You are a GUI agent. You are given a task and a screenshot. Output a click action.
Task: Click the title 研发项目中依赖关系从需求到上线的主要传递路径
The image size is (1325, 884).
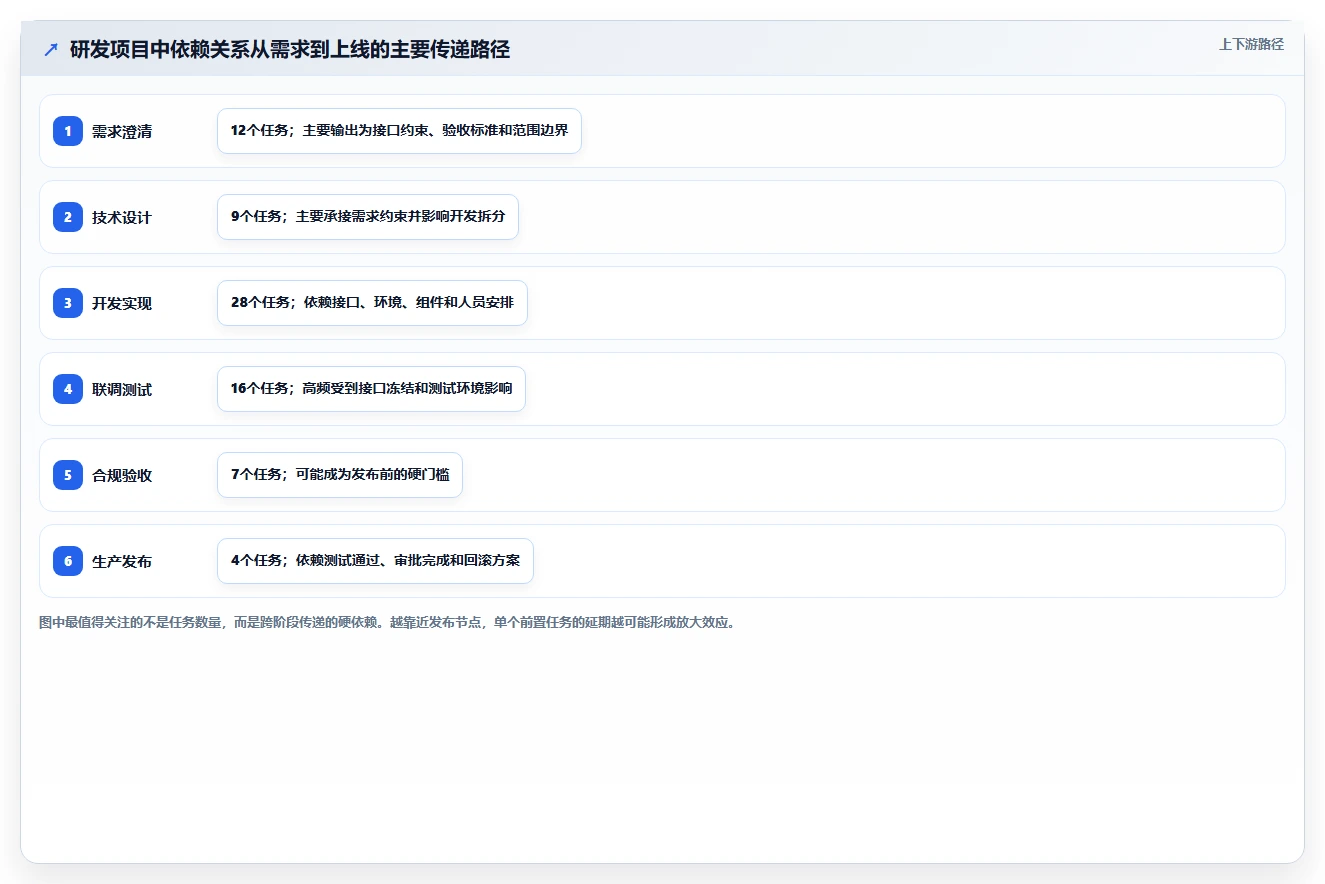tap(290, 49)
